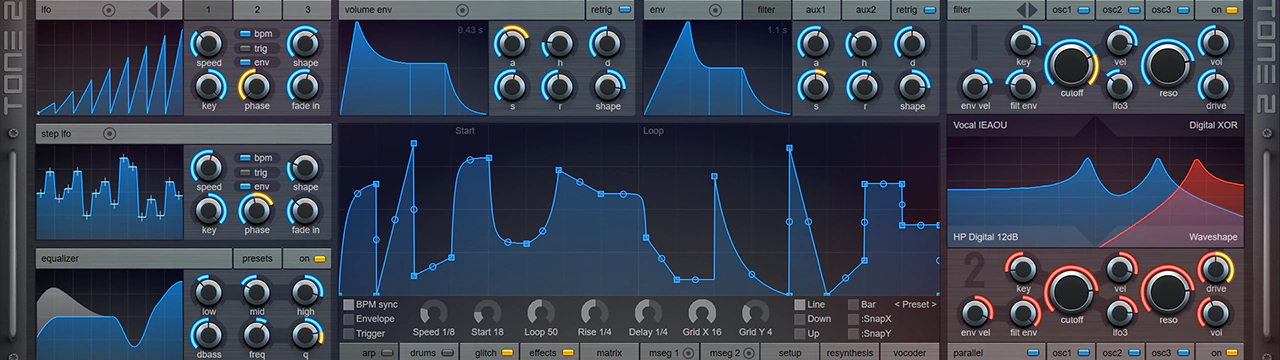Select the aux1 envelope tab

coord(816,10)
